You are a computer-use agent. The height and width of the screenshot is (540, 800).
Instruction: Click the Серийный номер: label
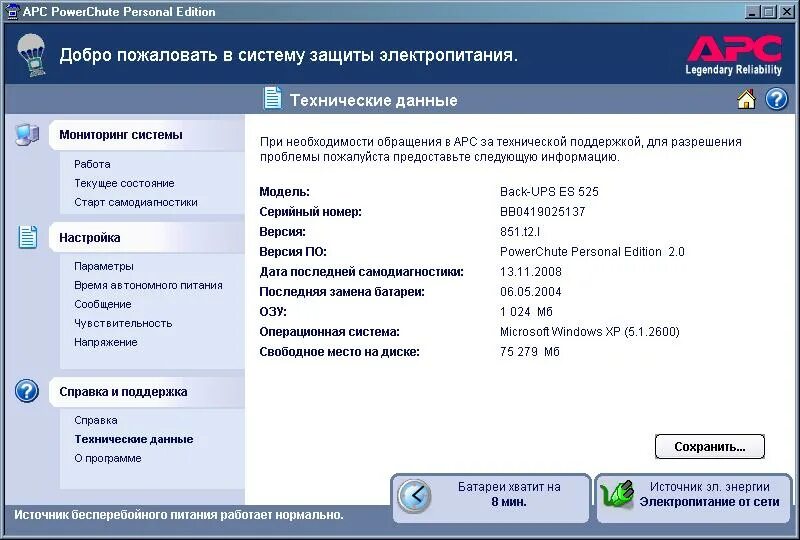point(310,212)
